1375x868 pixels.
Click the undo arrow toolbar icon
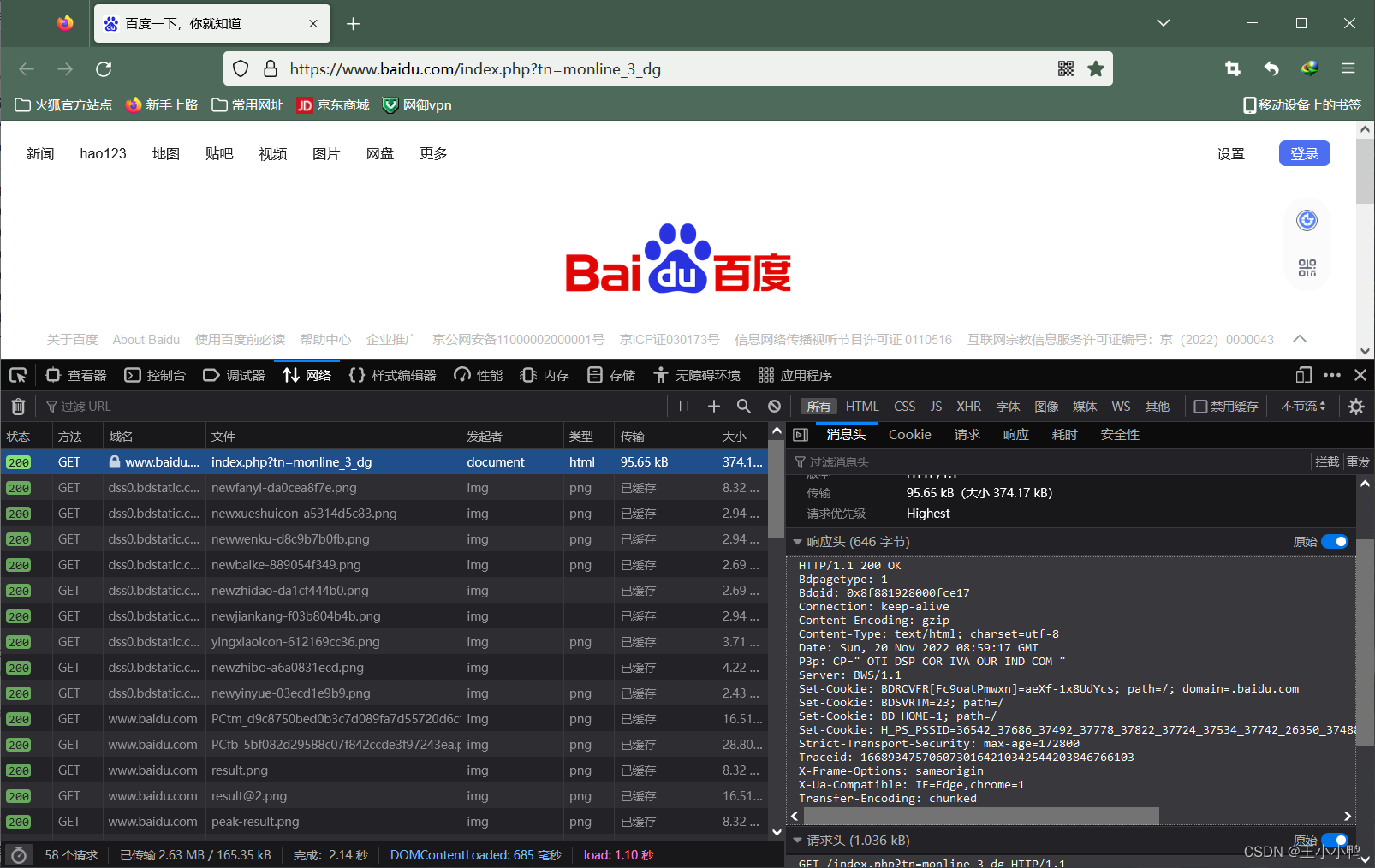pos(1271,68)
